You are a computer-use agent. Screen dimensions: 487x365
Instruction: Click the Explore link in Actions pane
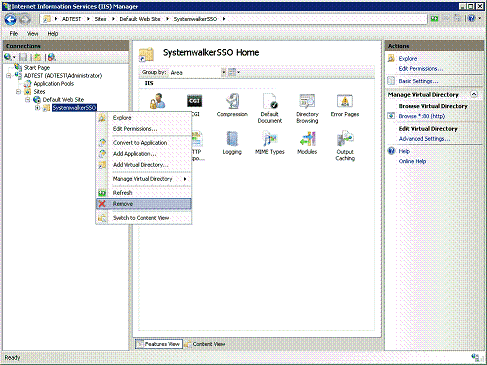pyautogui.click(x=408, y=58)
